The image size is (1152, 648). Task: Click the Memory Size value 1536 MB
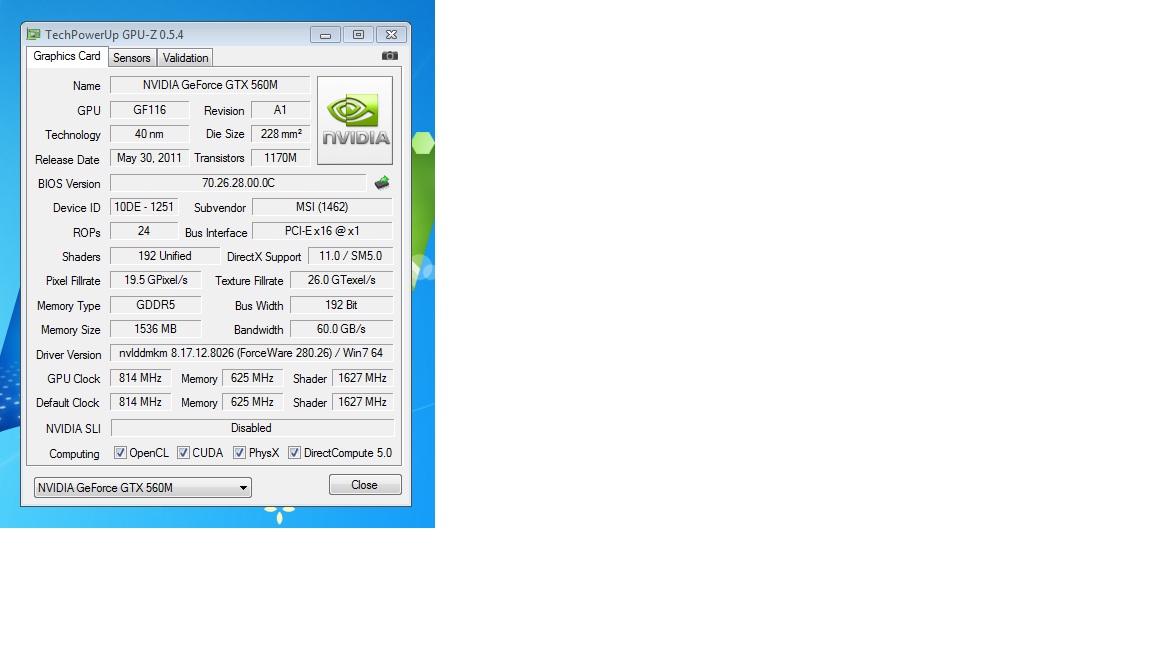tap(156, 329)
